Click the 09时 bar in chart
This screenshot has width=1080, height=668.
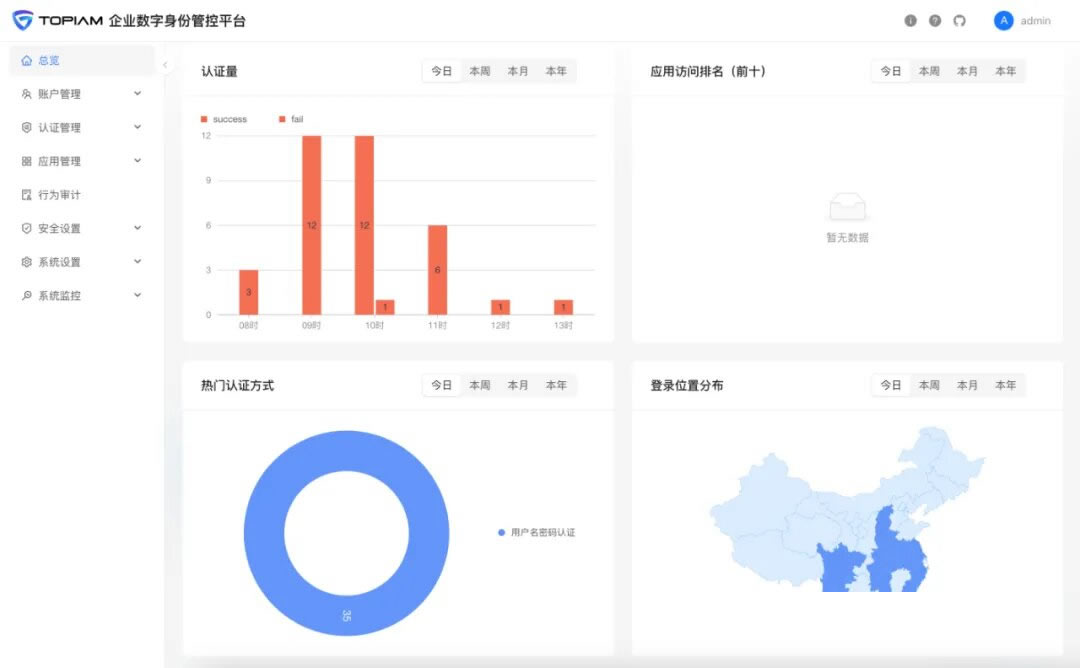coord(311,225)
